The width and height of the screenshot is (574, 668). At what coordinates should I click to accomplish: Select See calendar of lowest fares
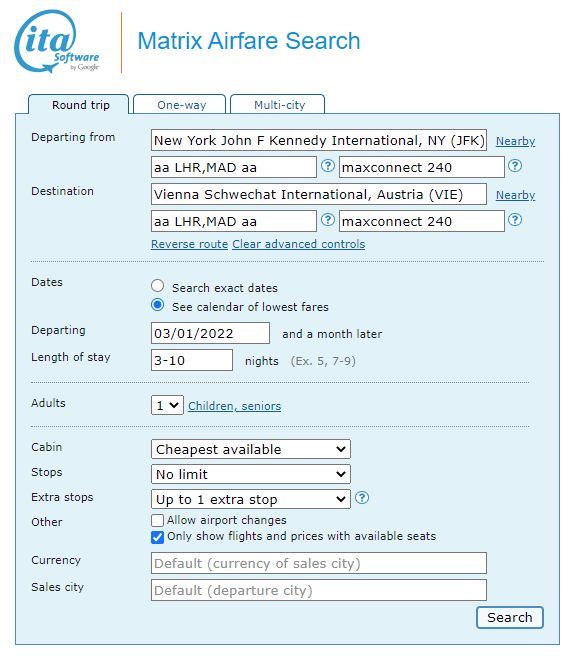pyautogui.click(x=158, y=305)
